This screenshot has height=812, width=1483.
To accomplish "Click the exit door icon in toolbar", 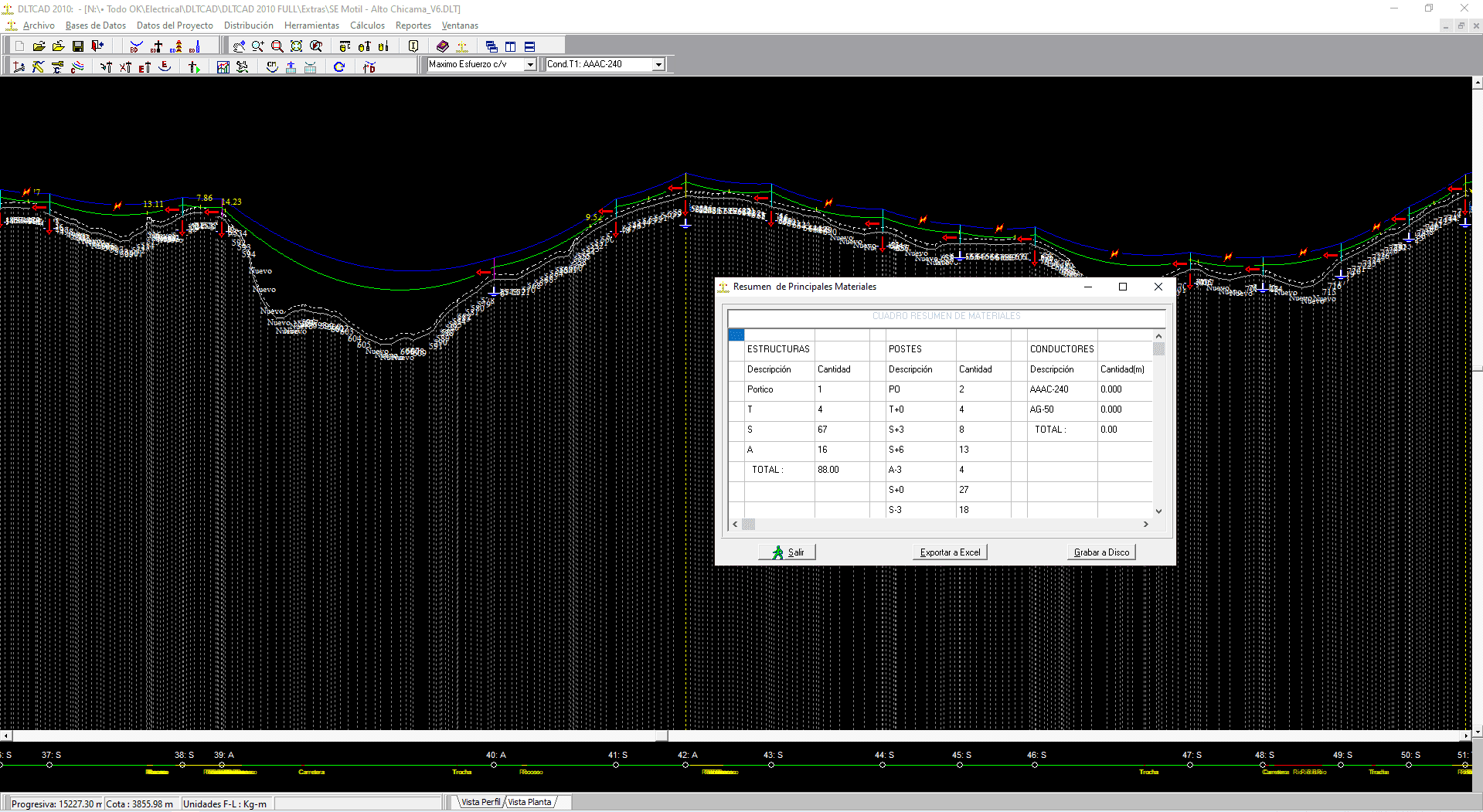I will point(97,46).
